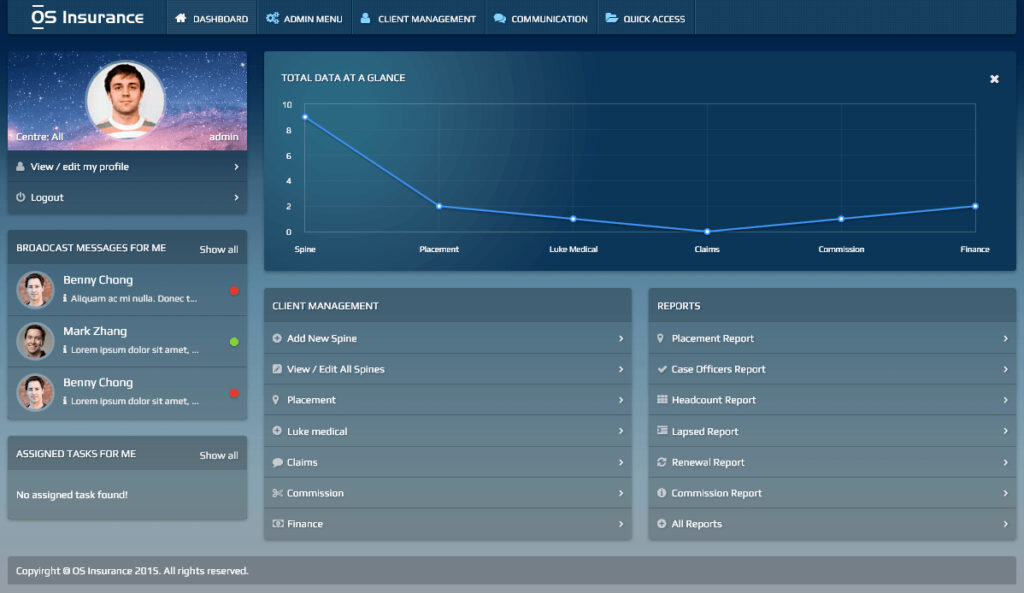Click the home icon beside Dashboard
The height and width of the screenshot is (593, 1024).
click(181, 18)
